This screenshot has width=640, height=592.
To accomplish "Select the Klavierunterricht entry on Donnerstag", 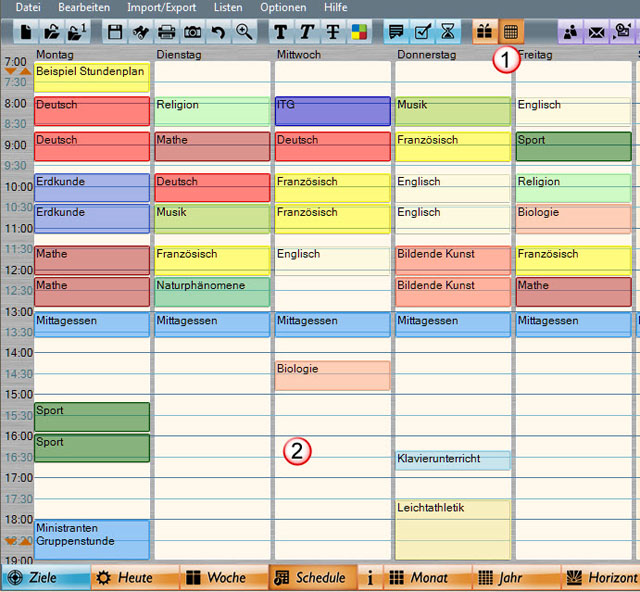I will pyautogui.click(x=452, y=460).
